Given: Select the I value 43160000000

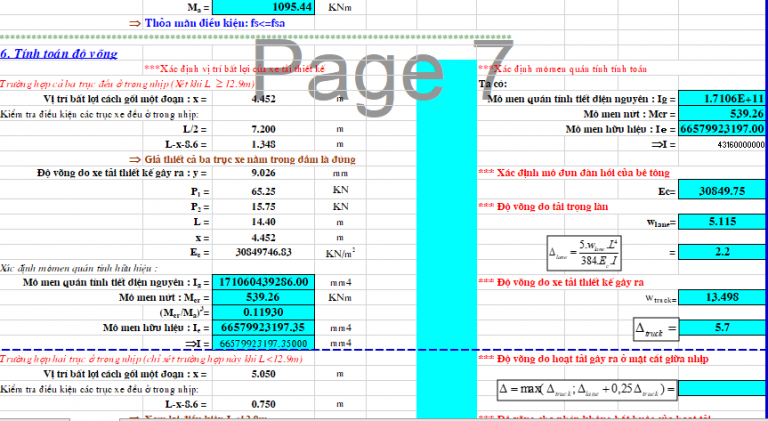Looking at the screenshot, I should point(740,145).
